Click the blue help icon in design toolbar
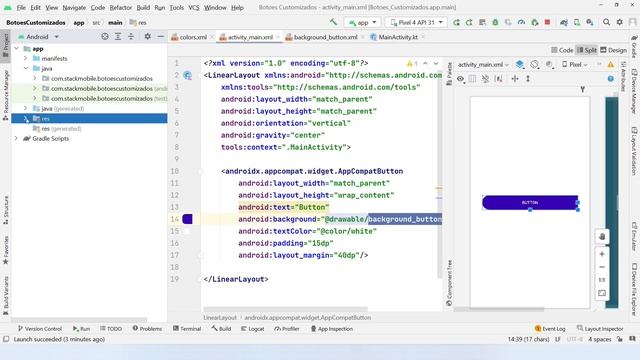Image resolution: width=640 pixels, height=360 pixels. (x=611, y=79)
